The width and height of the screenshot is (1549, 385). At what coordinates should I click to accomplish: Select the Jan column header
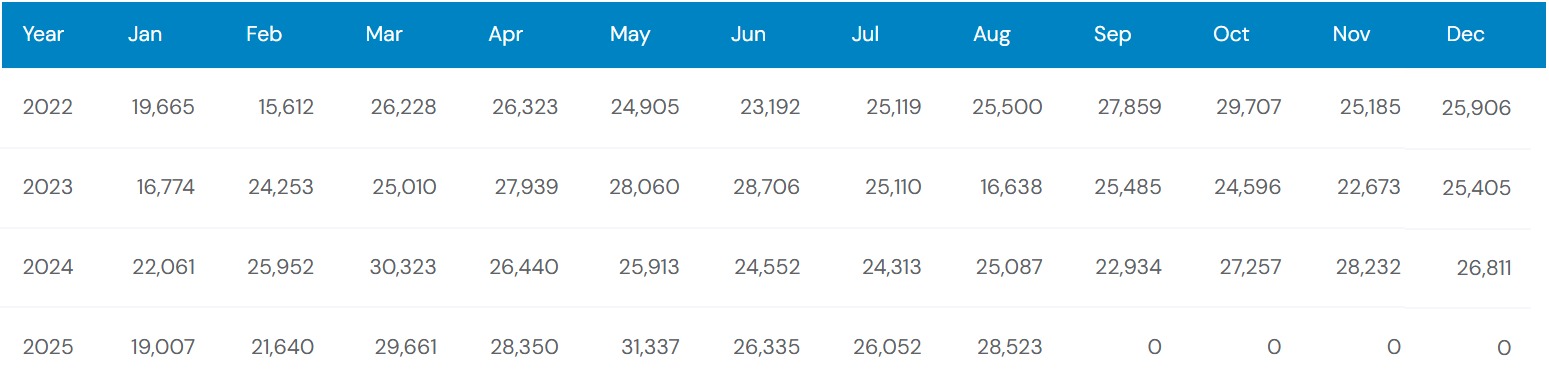point(145,34)
